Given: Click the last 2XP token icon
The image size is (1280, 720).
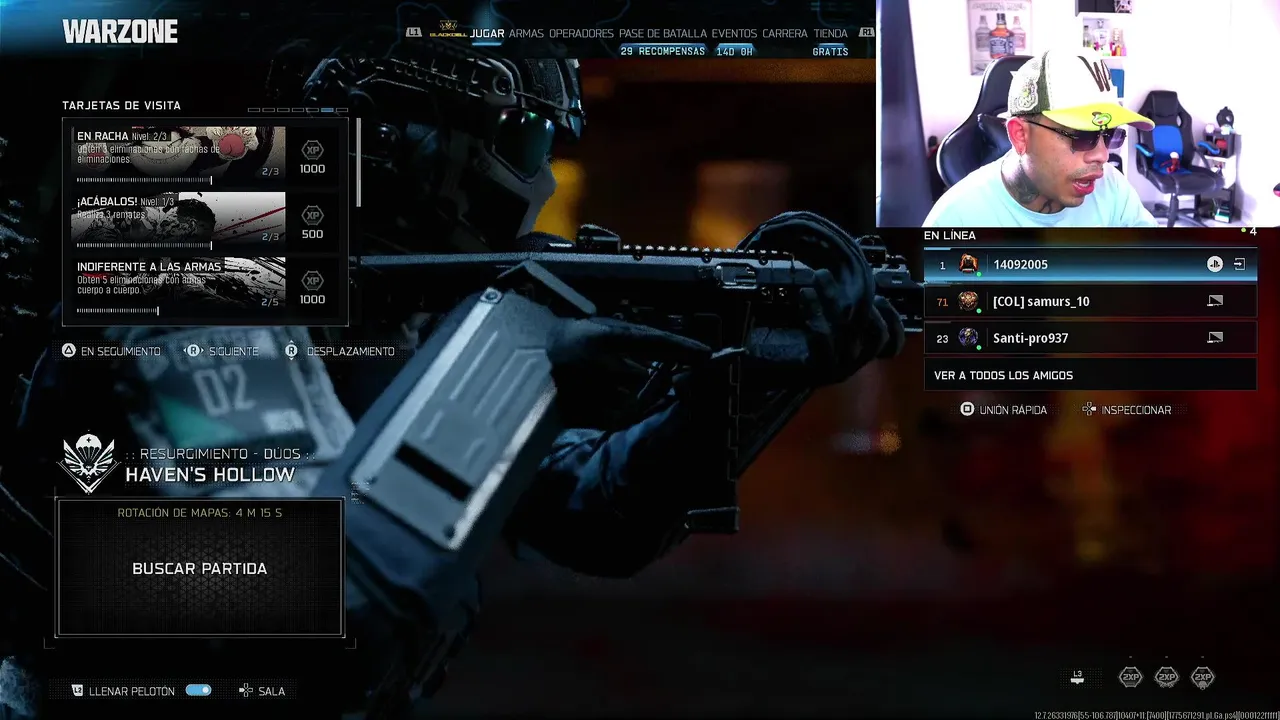Looking at the screenshot, I should click(1203, 677).
